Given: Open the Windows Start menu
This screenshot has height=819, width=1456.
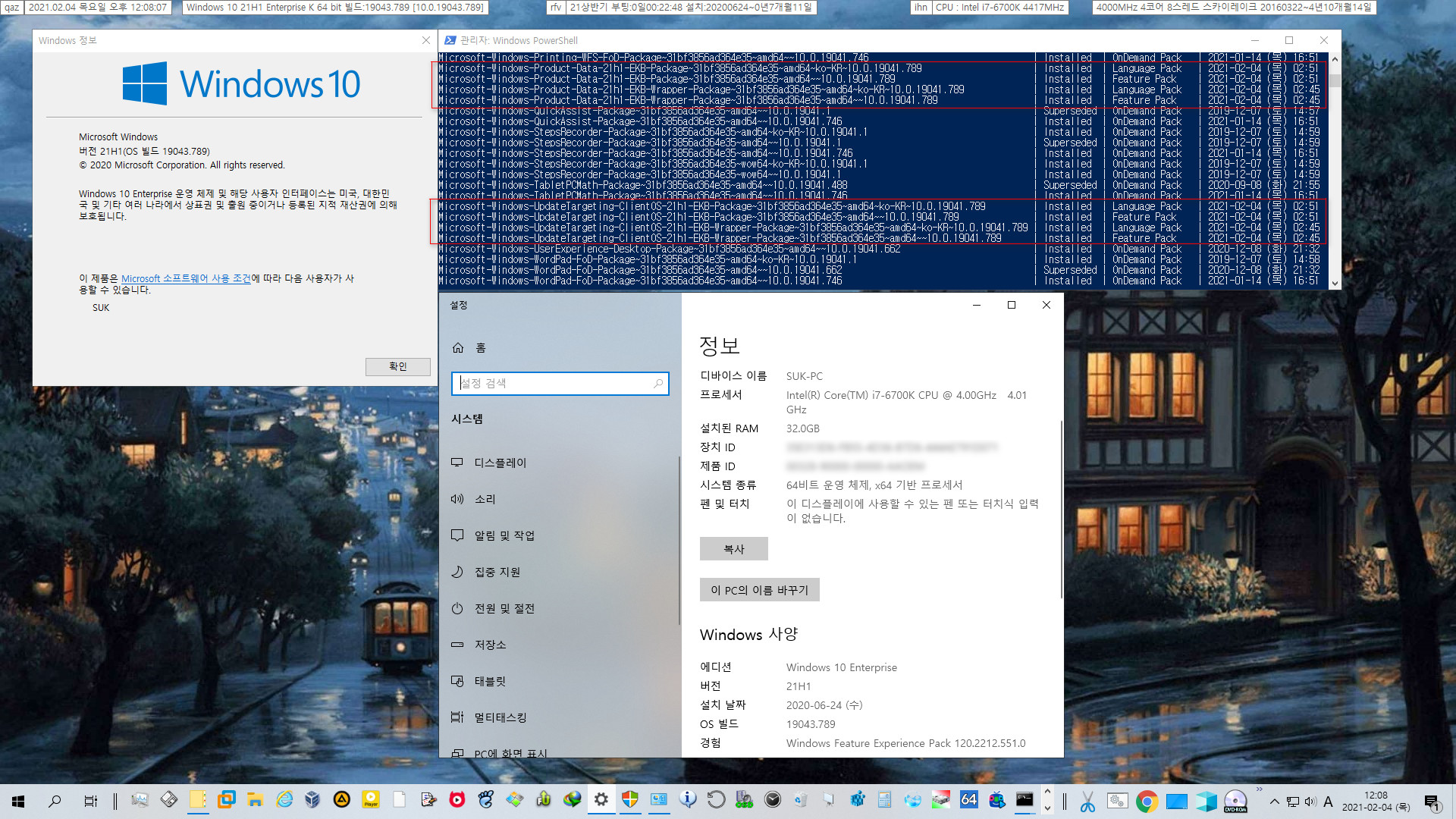Looking at the screenshot, I should tap(18, 801).
